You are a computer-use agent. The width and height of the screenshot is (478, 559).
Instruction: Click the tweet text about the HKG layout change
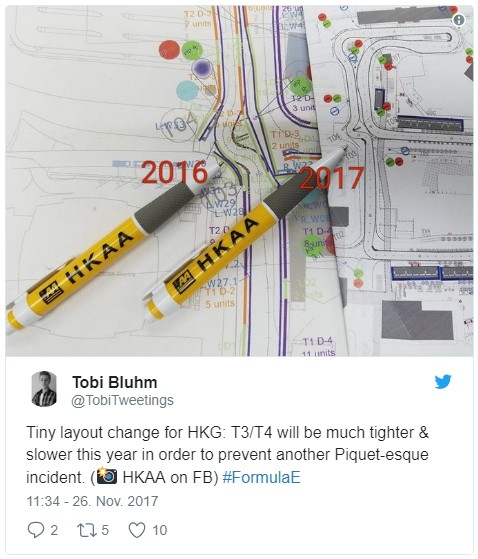227,455
